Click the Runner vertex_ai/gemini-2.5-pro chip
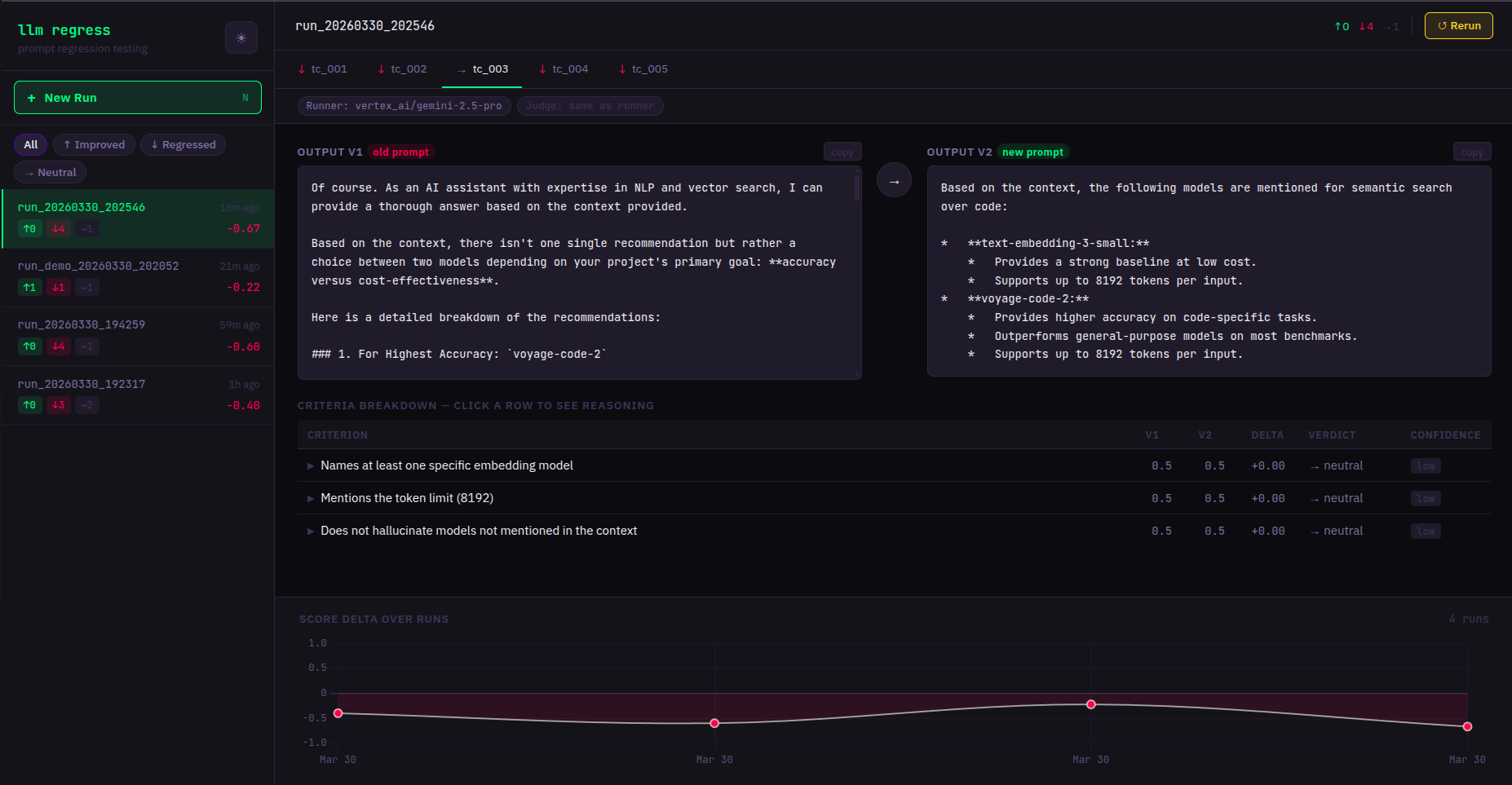This screenshot has width=1512, height=785. [404, 106]
